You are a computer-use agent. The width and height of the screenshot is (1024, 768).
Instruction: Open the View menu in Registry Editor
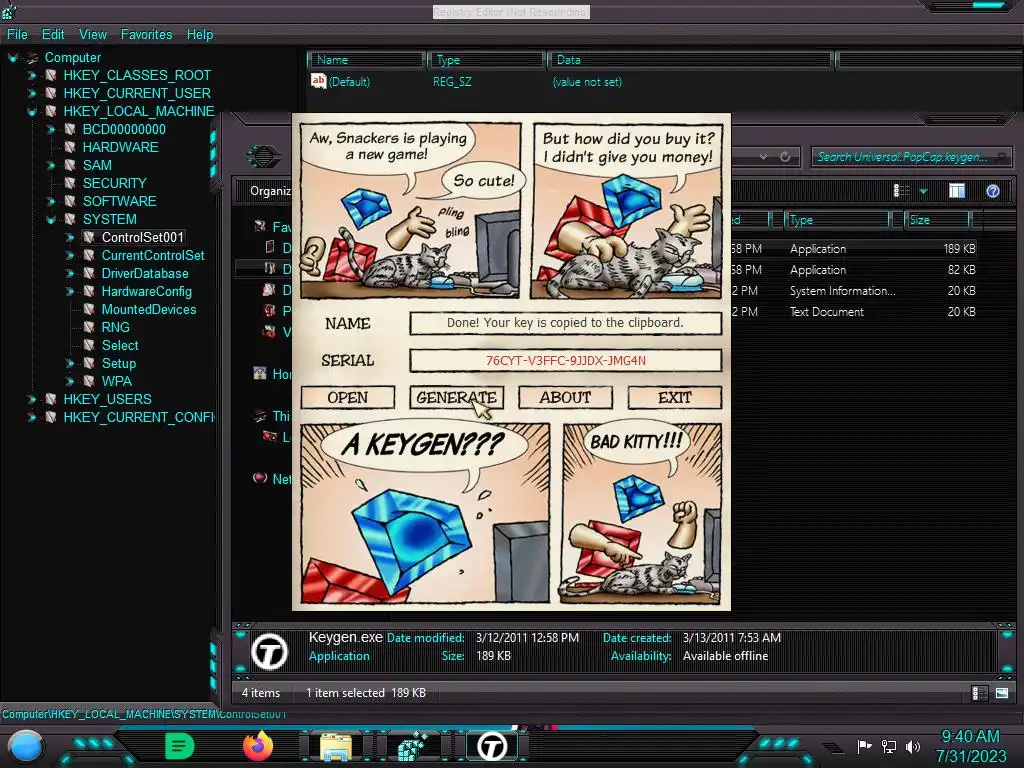pyautogui.click(x=93, y=35)
